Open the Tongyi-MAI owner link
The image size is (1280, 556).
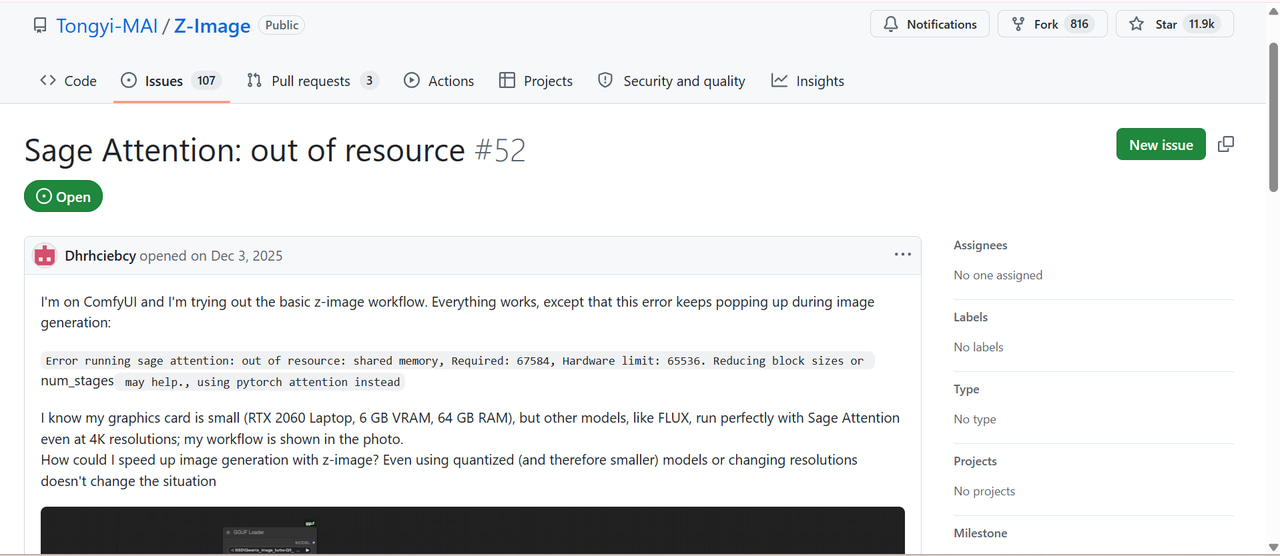click(107, 25)
